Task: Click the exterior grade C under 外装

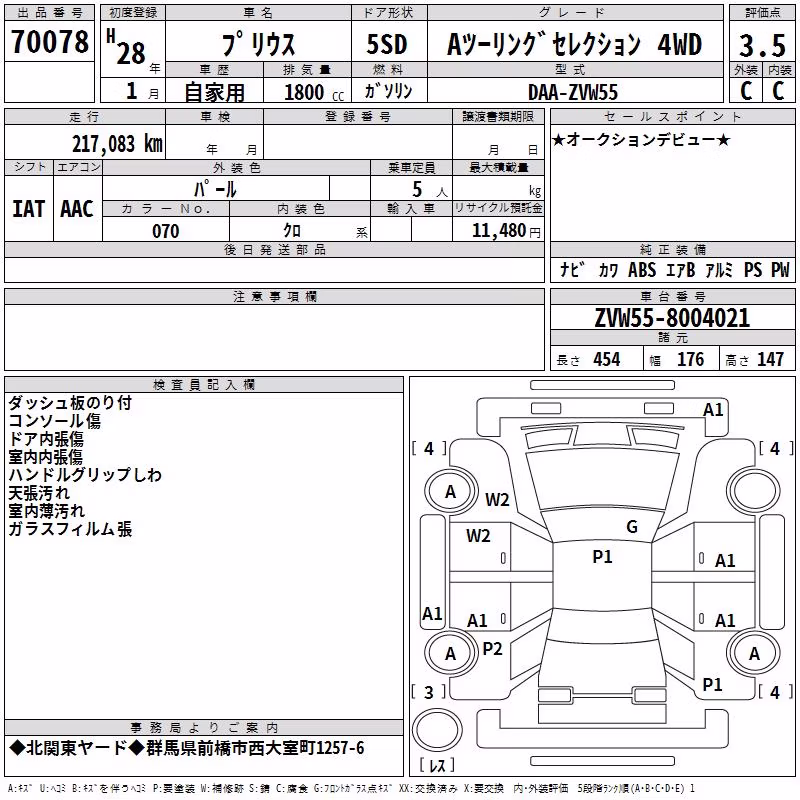Action: click(746, 91)
